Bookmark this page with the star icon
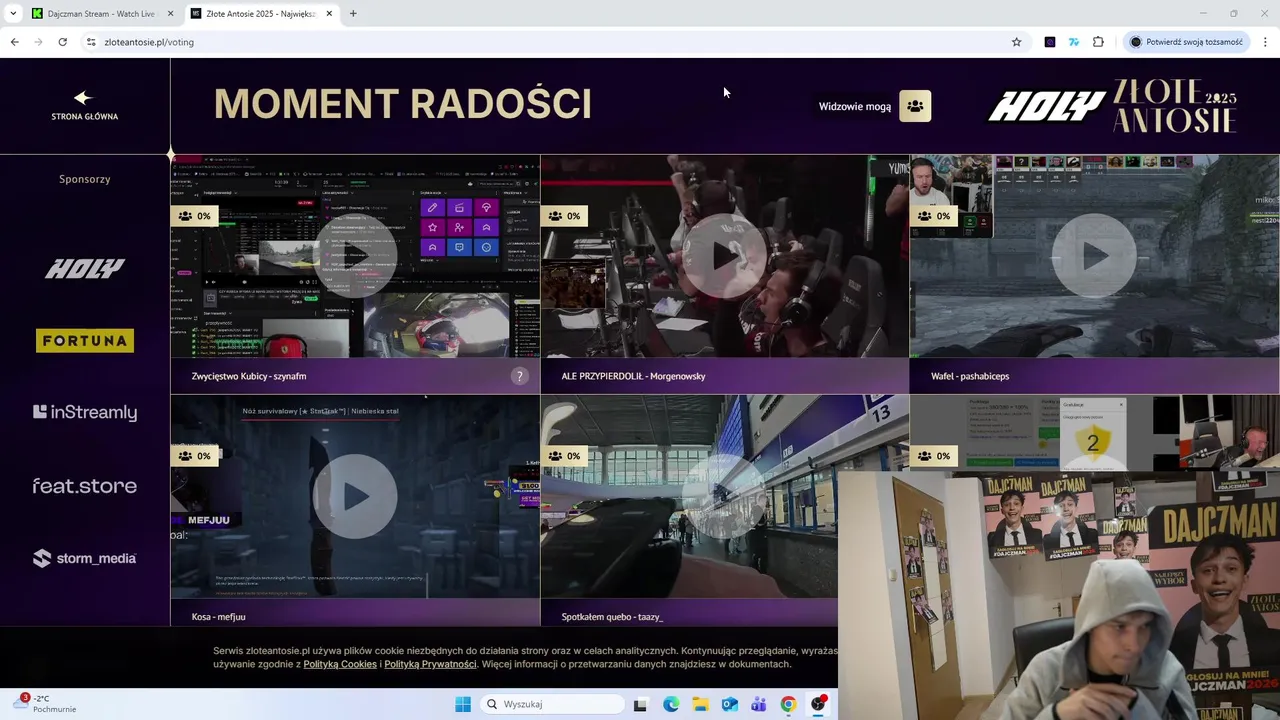 coord(1017,42)
